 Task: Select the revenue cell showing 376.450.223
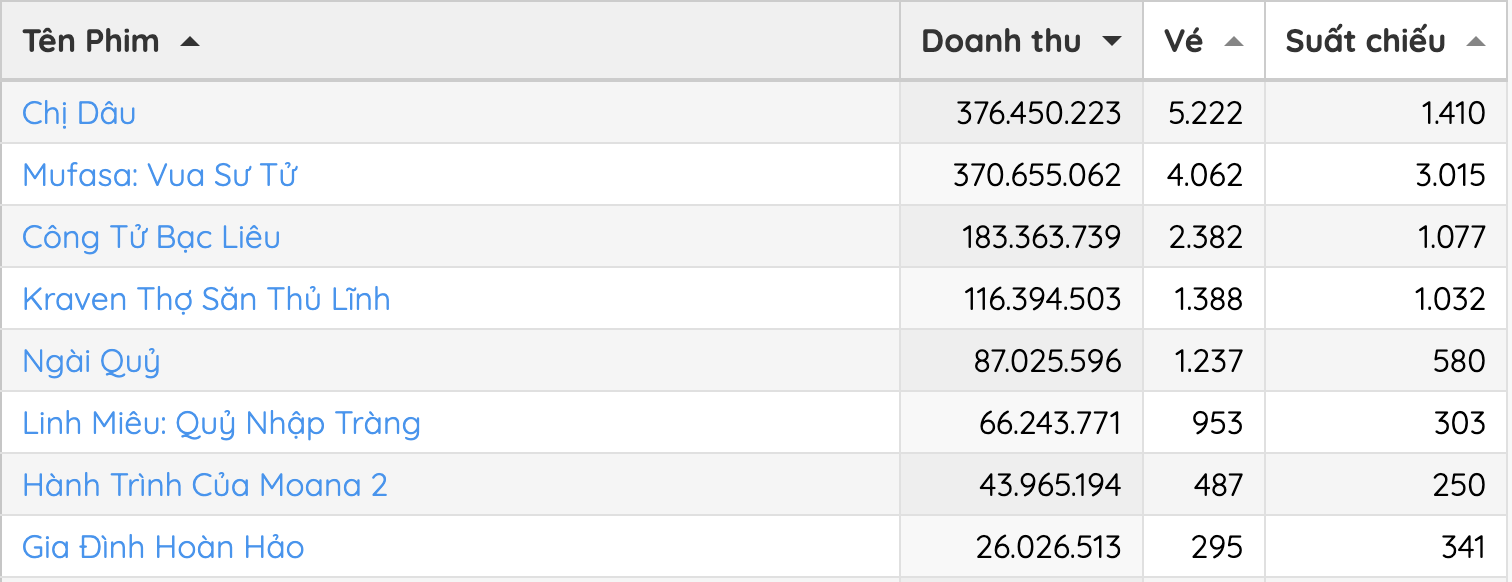pos(1038,113)
